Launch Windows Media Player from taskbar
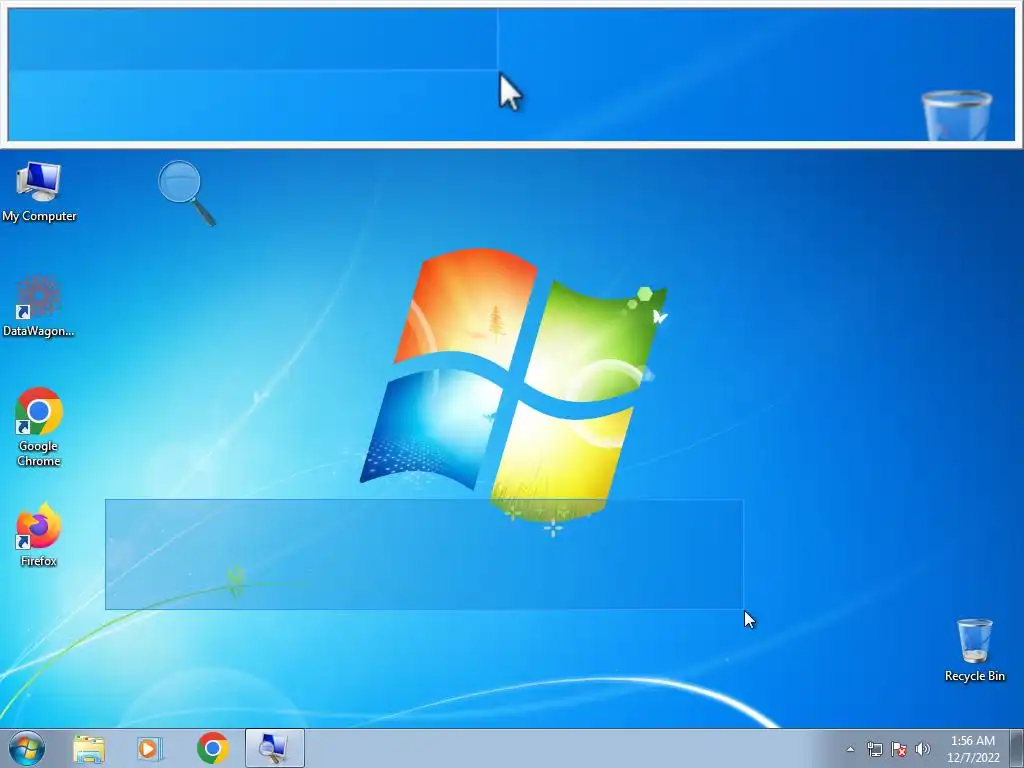This screenshot has width=1024, height=768. (150, 748)
